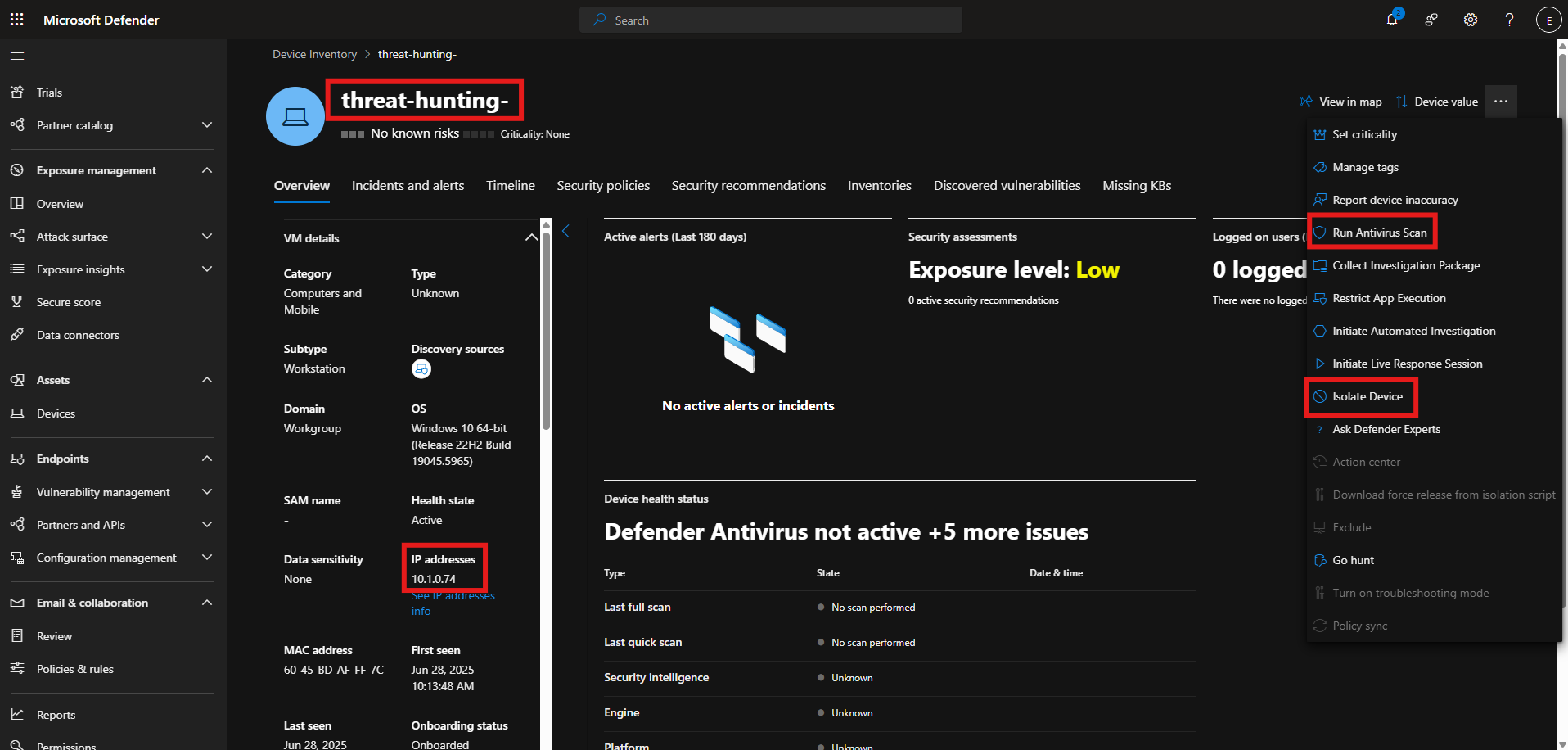Collapse the left details pane arrow
The image size is (1568, 750).
tap(565, 232)
